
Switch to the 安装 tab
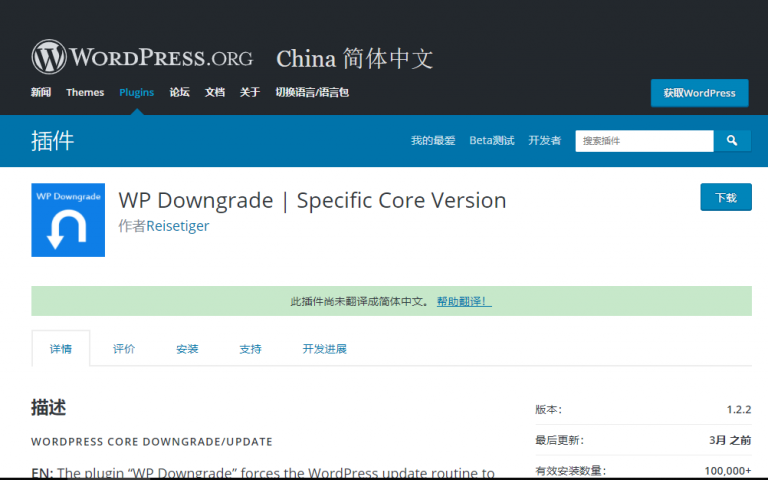[x=187, y=349]
